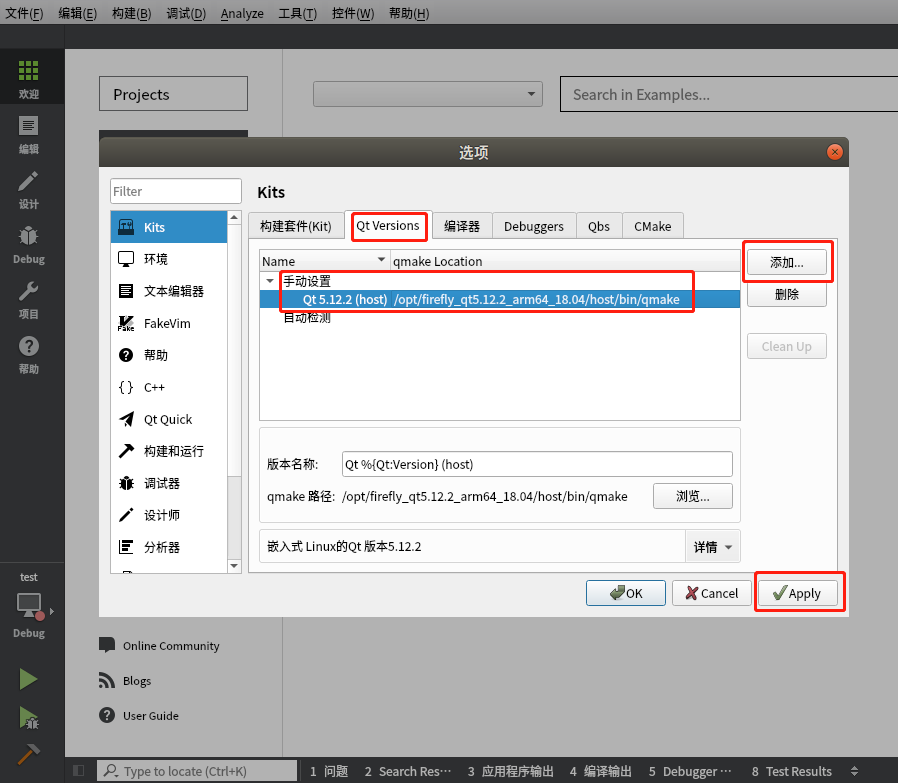The height and width of the screenshot is (783, 898).
Task: Select 帮助 category in options list
Action: (169, 355)
